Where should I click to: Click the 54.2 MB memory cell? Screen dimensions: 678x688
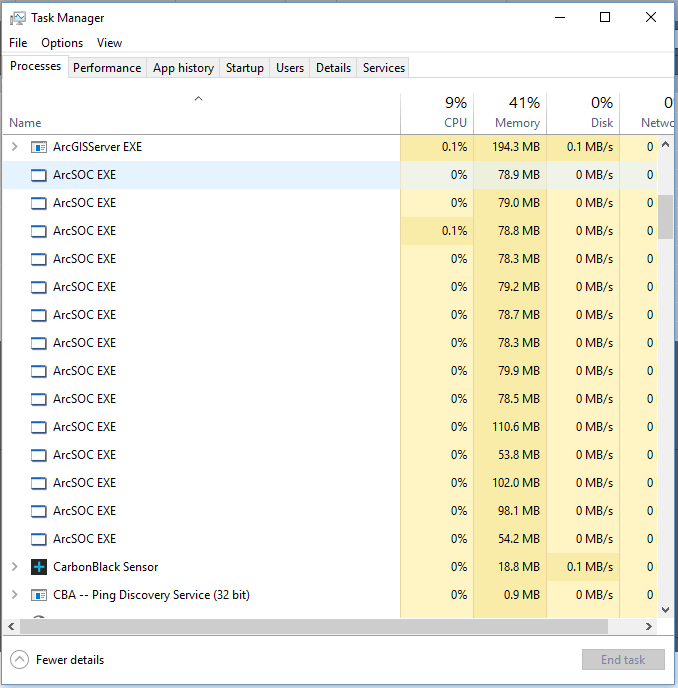[510, 539]
